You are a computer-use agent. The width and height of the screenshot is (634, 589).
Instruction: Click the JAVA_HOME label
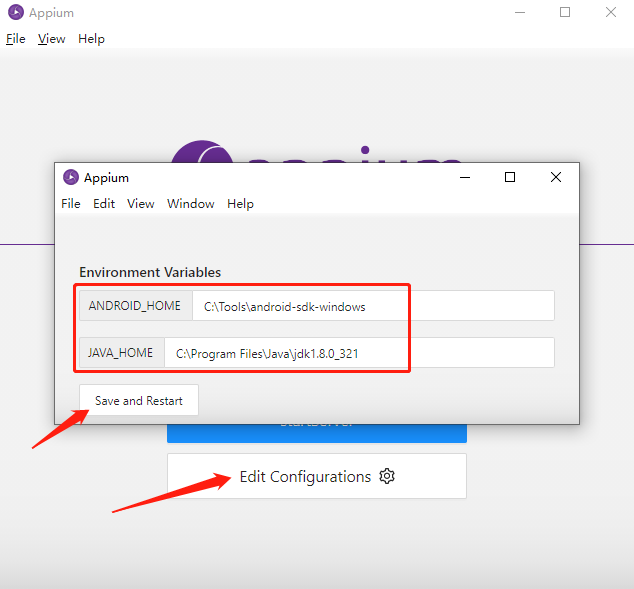click(120, 353)
